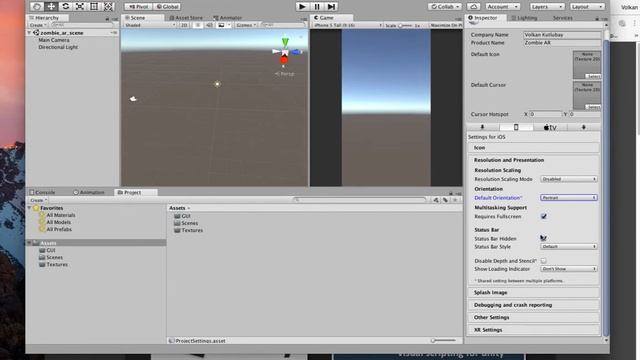Viewport: 640px width, 360px height.
Task: Open the Gizmos dropdown in Scene view
Action: (x=246, y=25)
